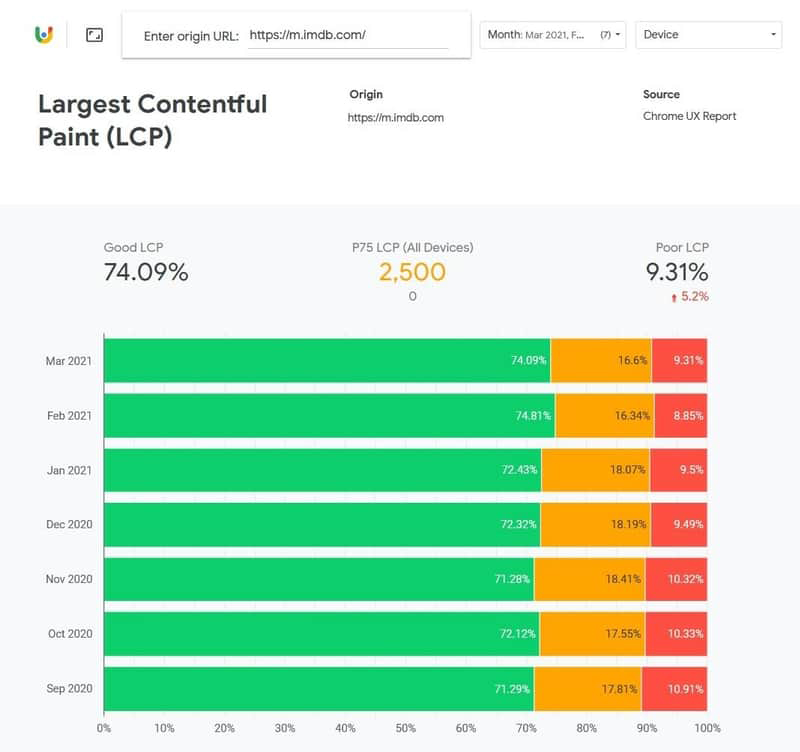Viewport: 800px width, 752px height.
Task: Click the red 5.2% increase indicator
Action: coord(692,296)
